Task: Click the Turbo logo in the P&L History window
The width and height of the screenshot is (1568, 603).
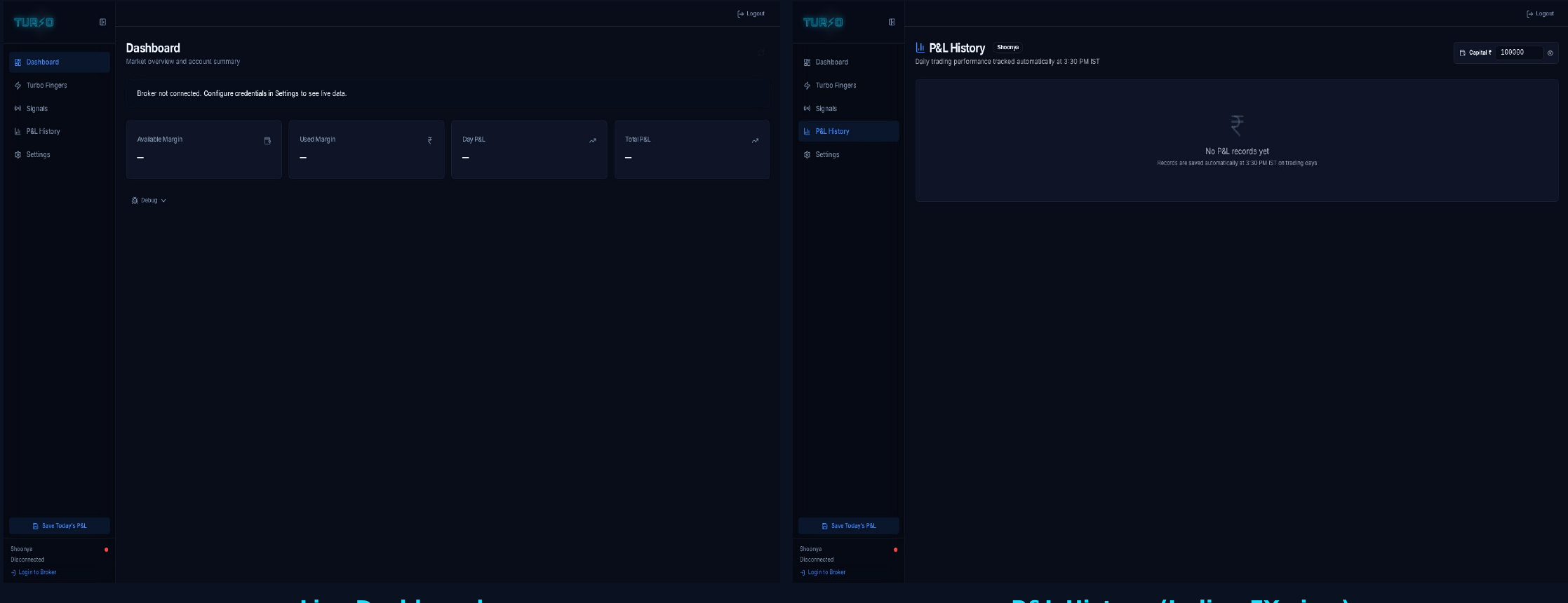Action: tap(823, 22)
